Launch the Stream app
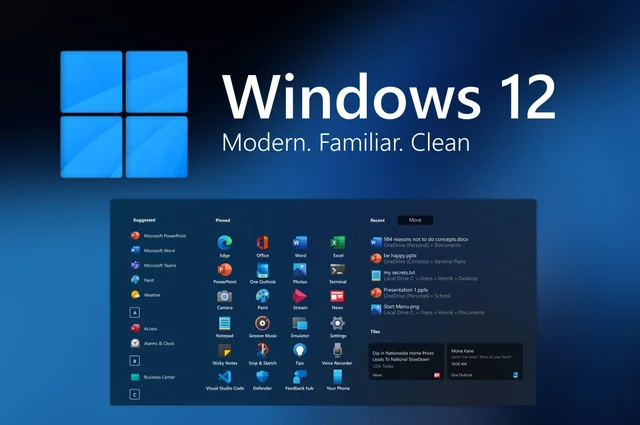This screenshot has width=640, height=425. point(300,300)
